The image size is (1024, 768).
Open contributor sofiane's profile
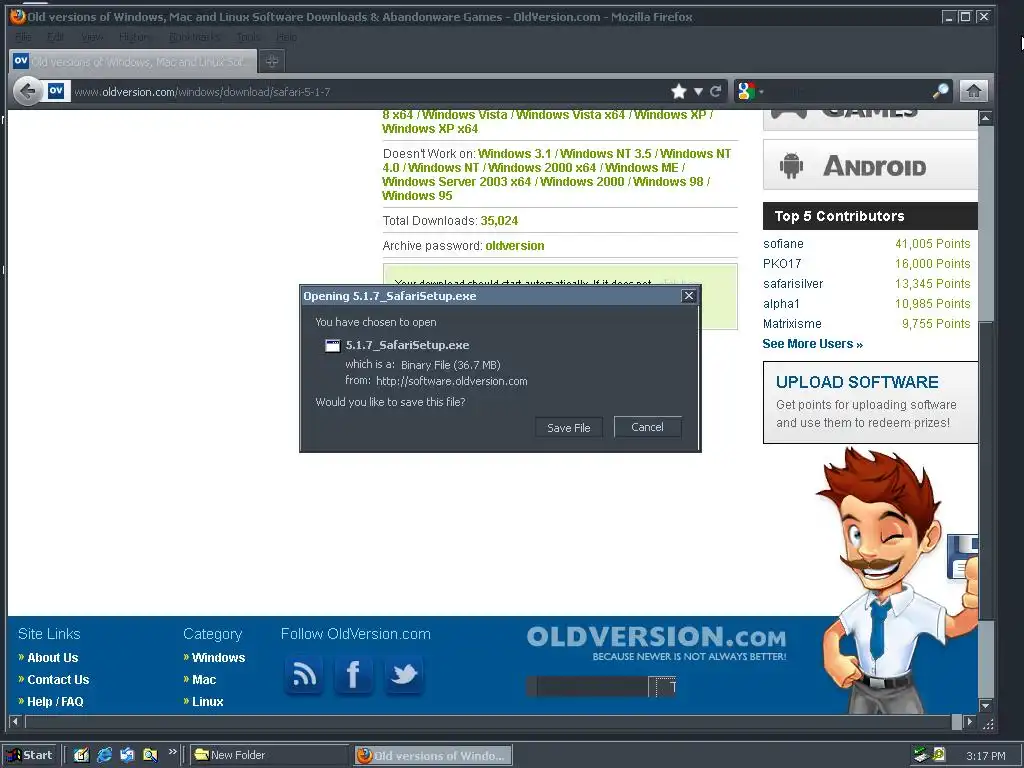click(783, 244)
